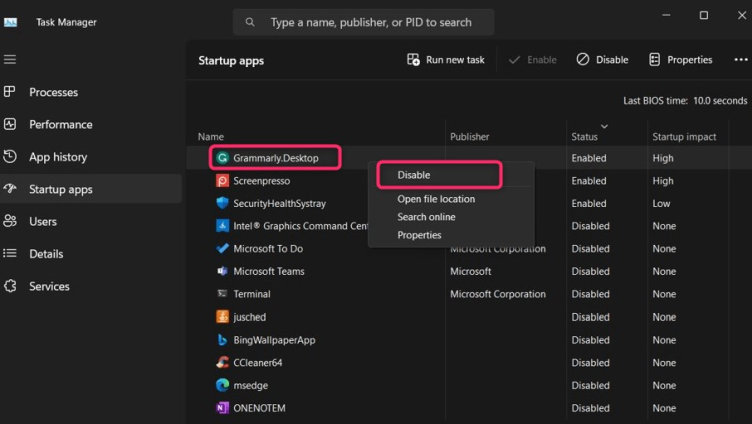Image resolution: width=752 pixels, height=424 pixels.
Task: Click the msedge browser icon
Action: coord(223,385)
